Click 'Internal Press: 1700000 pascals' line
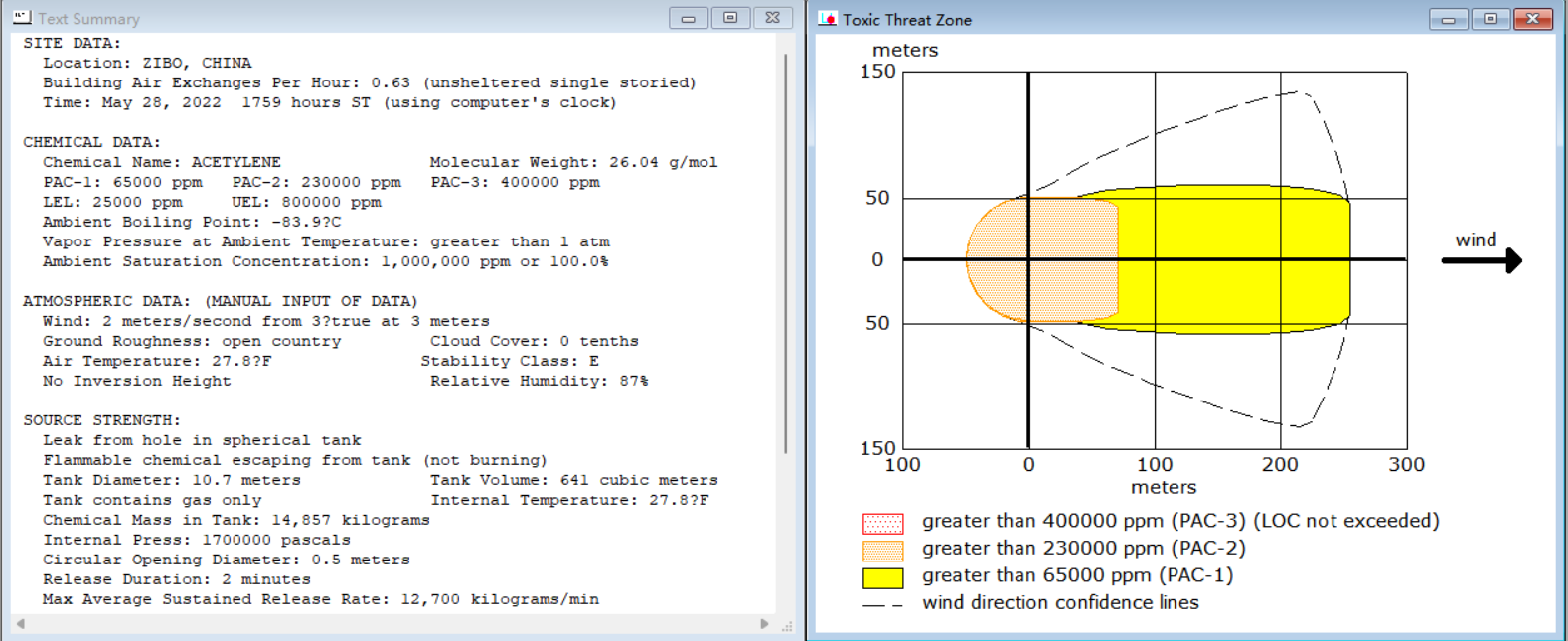The image size is (1568, 641). 197,540
